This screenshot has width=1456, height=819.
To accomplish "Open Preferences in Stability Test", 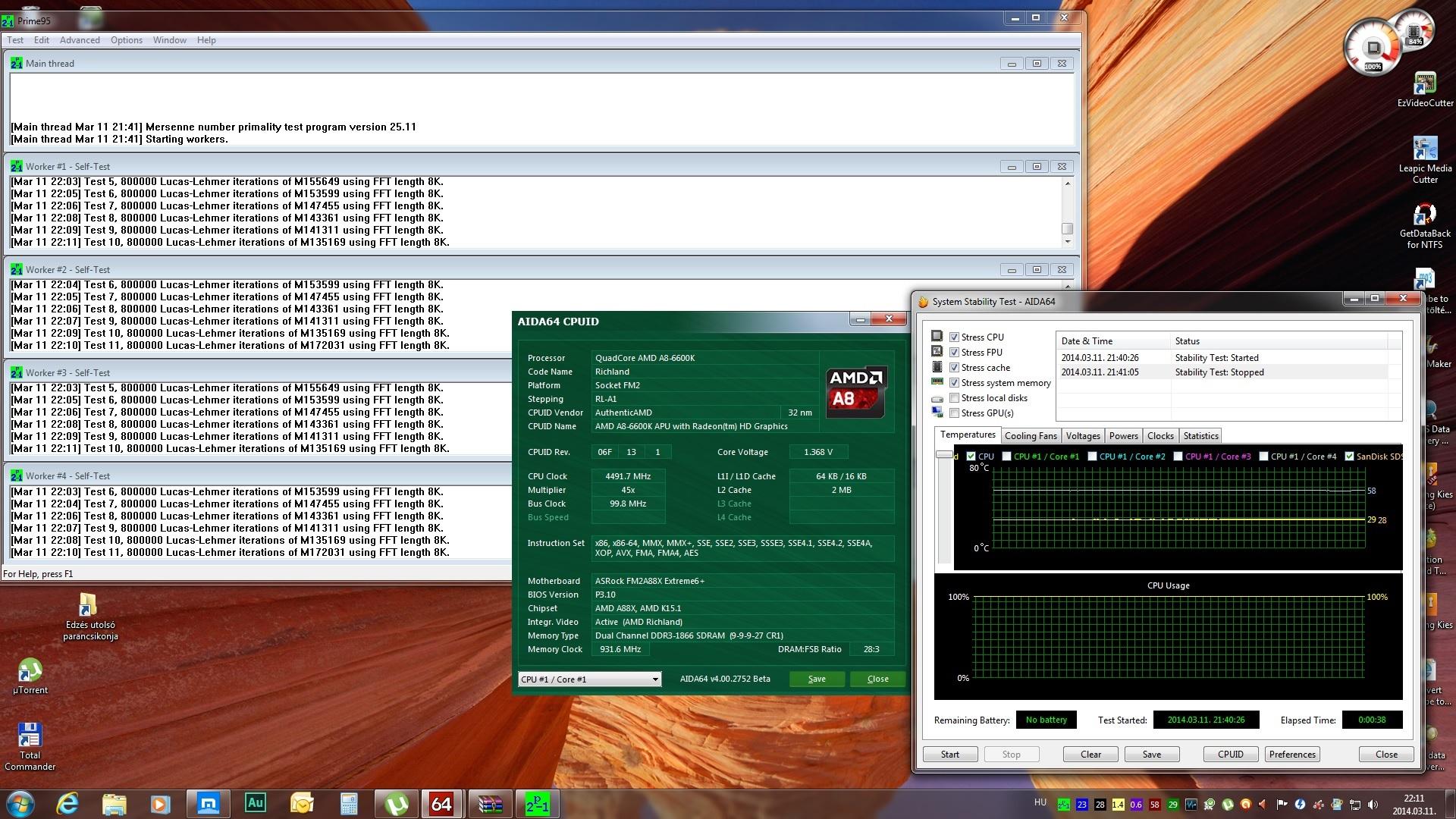I will coord(1292,755).
